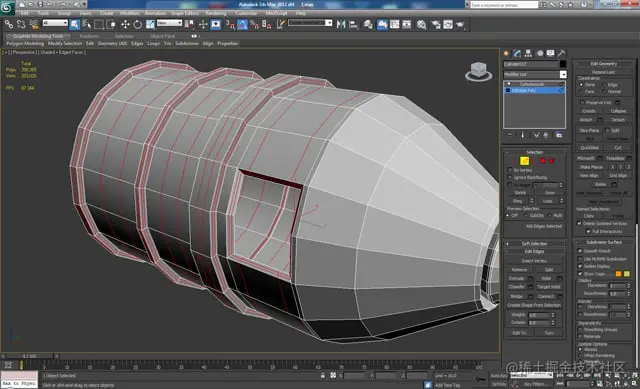
Task: Open the Material Editor
Action: coord(421,24)
